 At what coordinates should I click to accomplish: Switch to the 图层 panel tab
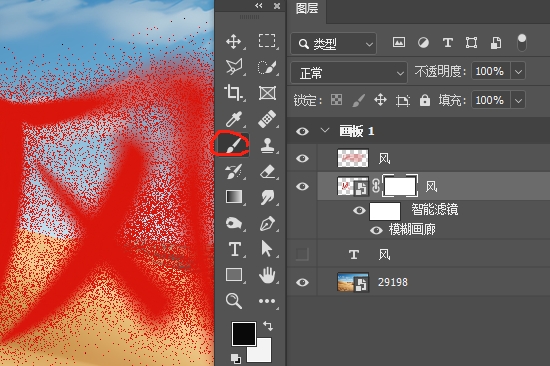click(x=307, y=8)
